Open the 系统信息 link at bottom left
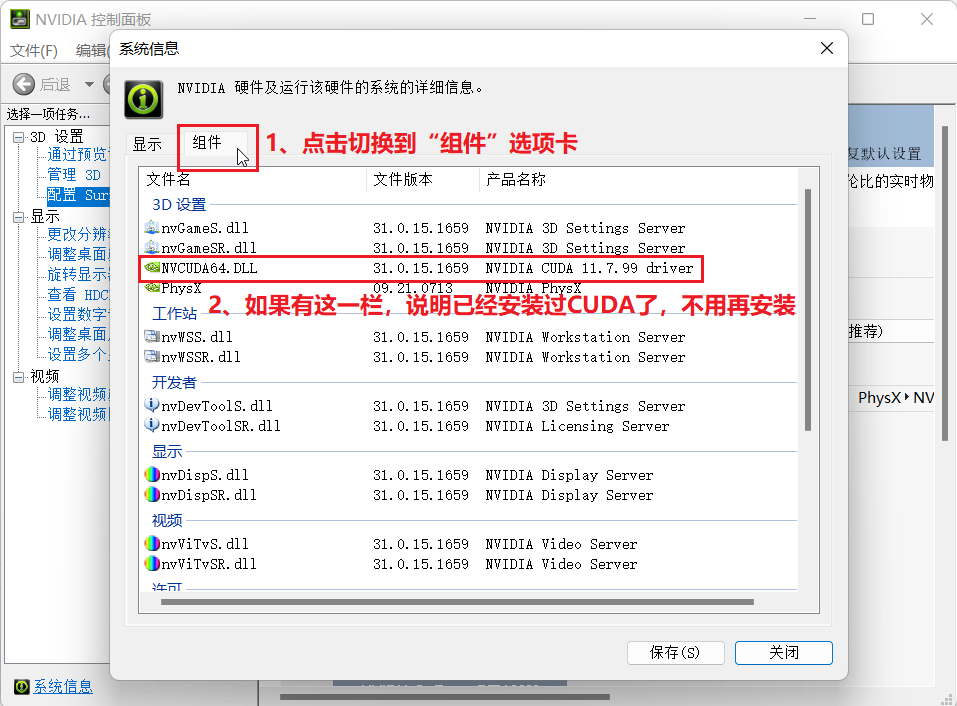957x706 pixels. coord(63,686)
